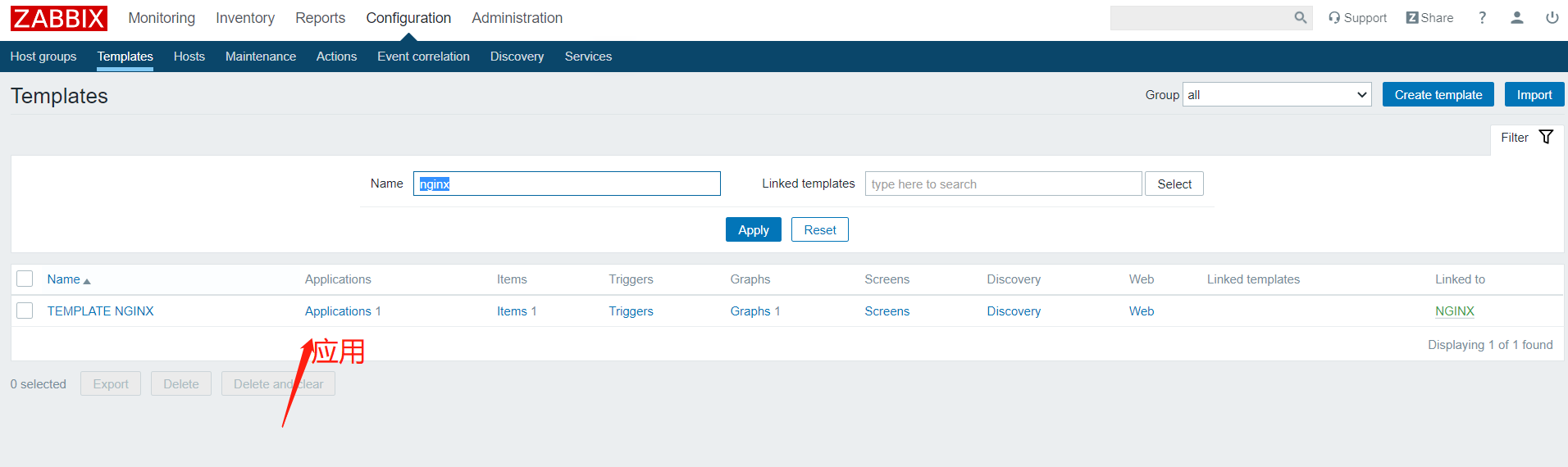Sign out using the power icon
The width and height of the screenshot is (1568, 467).
(x=1552, y=18)
